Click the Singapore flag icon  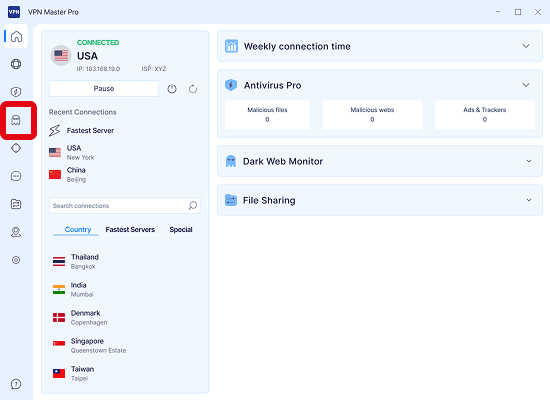pos(59,345)
